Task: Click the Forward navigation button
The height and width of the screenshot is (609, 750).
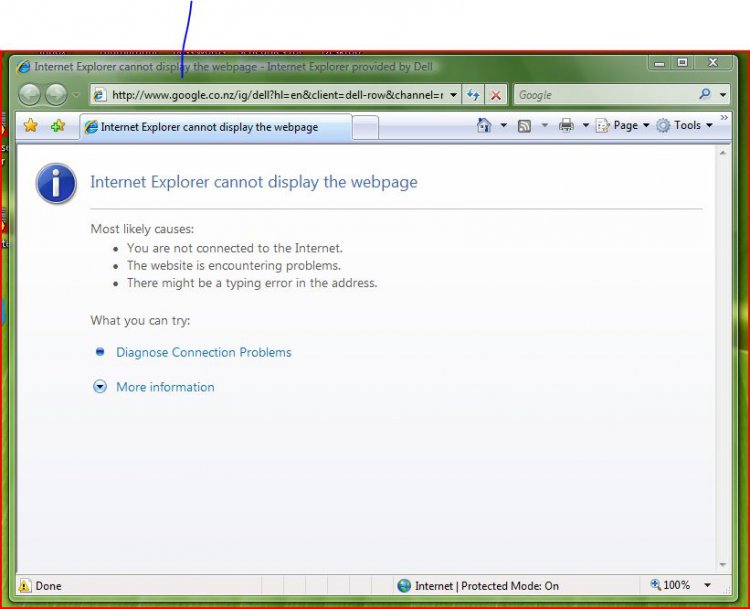Action: click(56, 94)
